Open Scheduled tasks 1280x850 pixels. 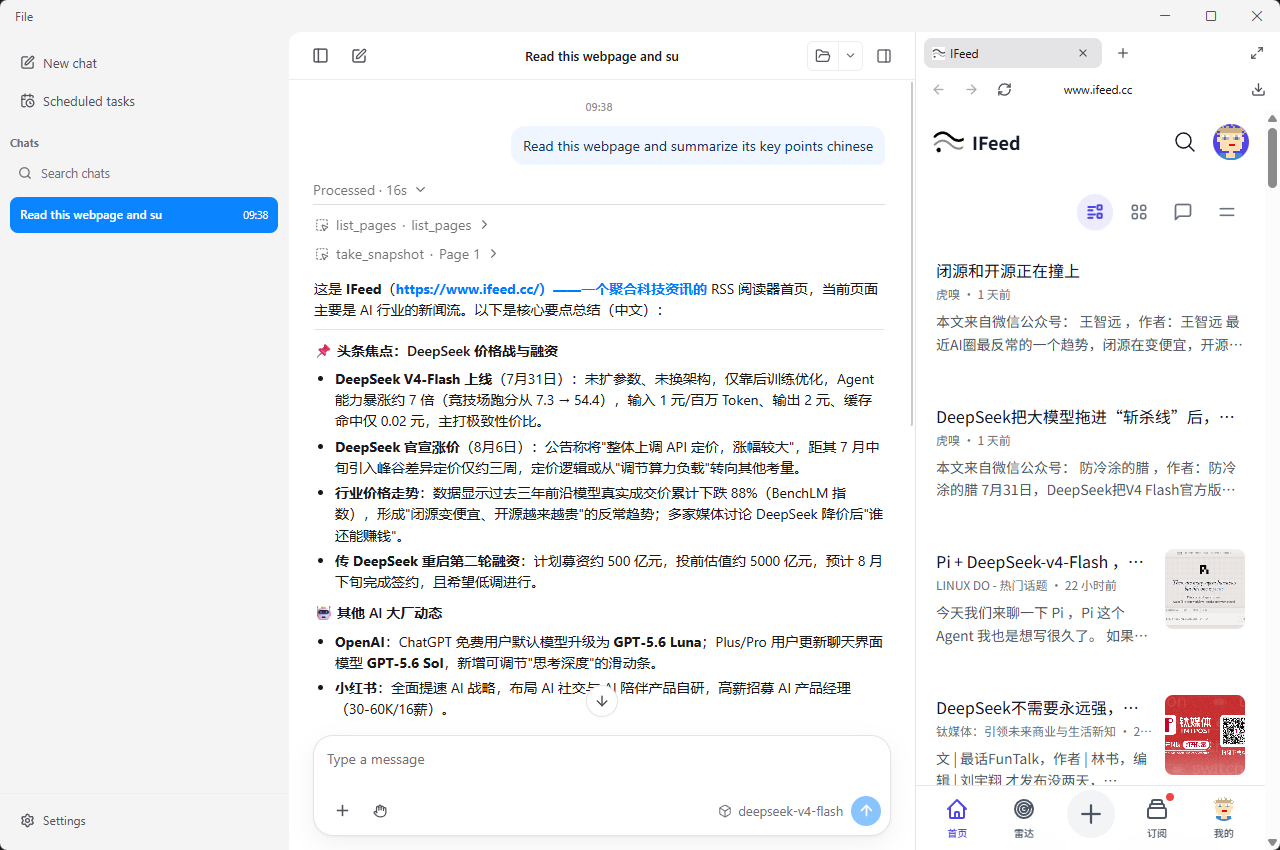click(144, 101)
